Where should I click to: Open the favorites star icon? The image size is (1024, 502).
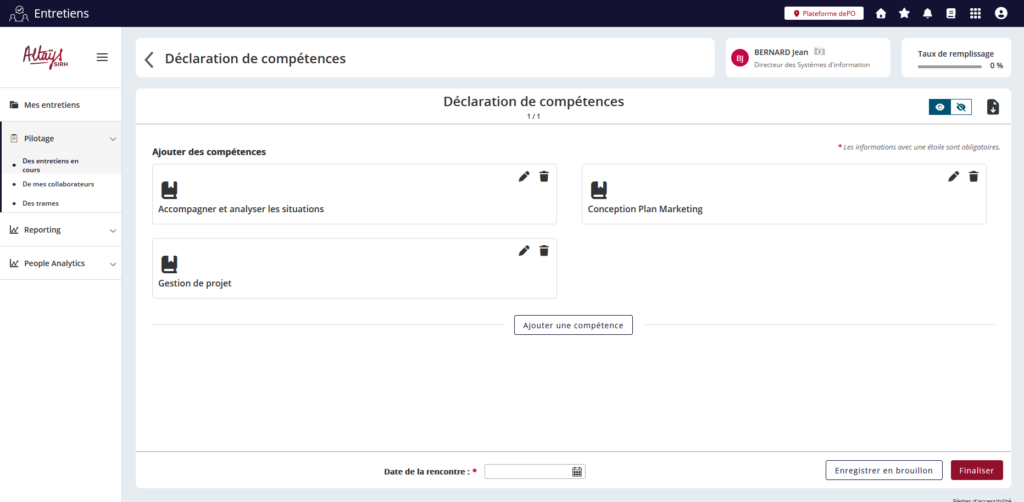904,13
